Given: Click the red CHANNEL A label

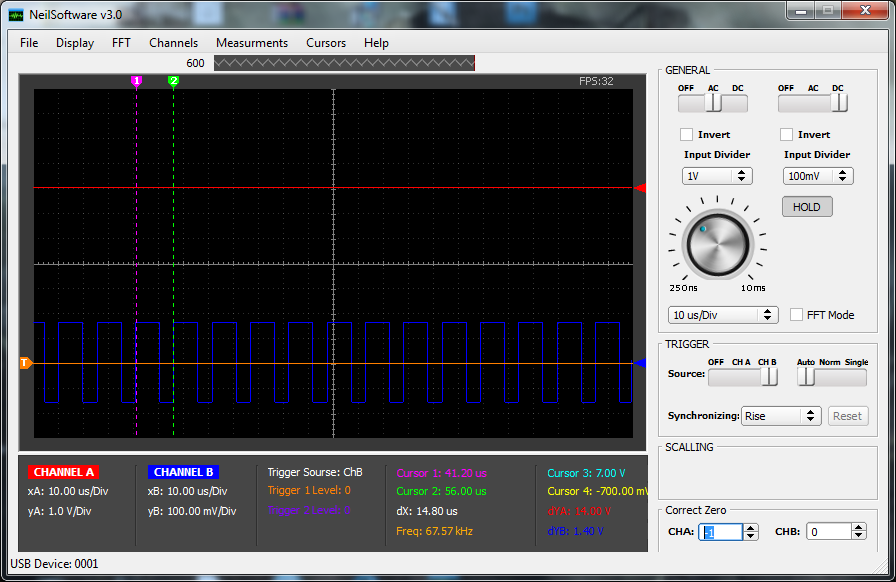Looking at the screenshot, I should coord(63,472).
